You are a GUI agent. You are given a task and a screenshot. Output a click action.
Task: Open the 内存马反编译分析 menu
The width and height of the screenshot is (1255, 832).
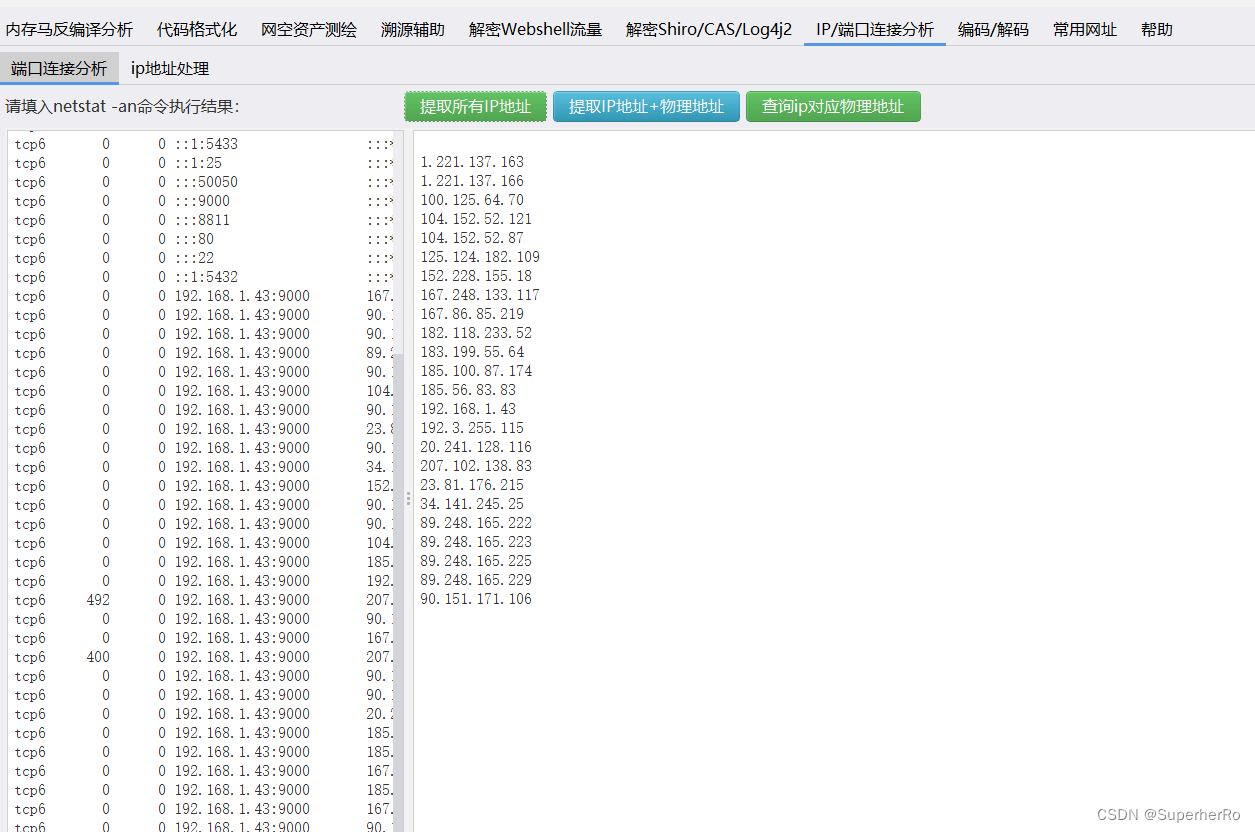tap(68, 29)
